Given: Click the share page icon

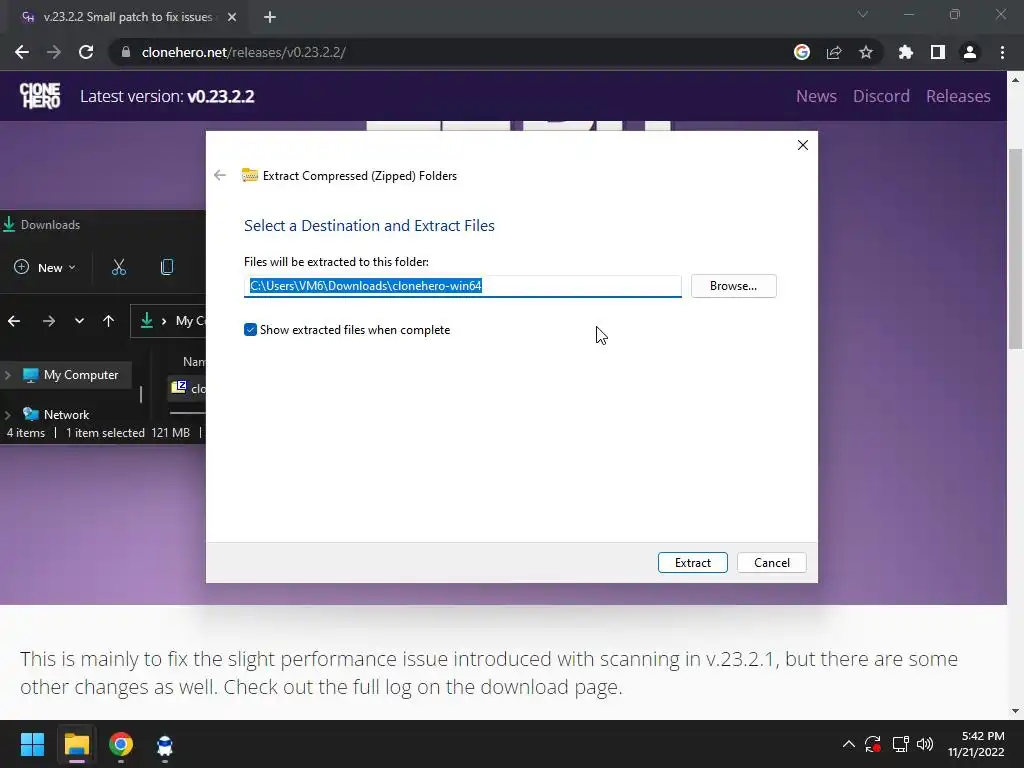Looking at the screenshot, I should (834, 52).
